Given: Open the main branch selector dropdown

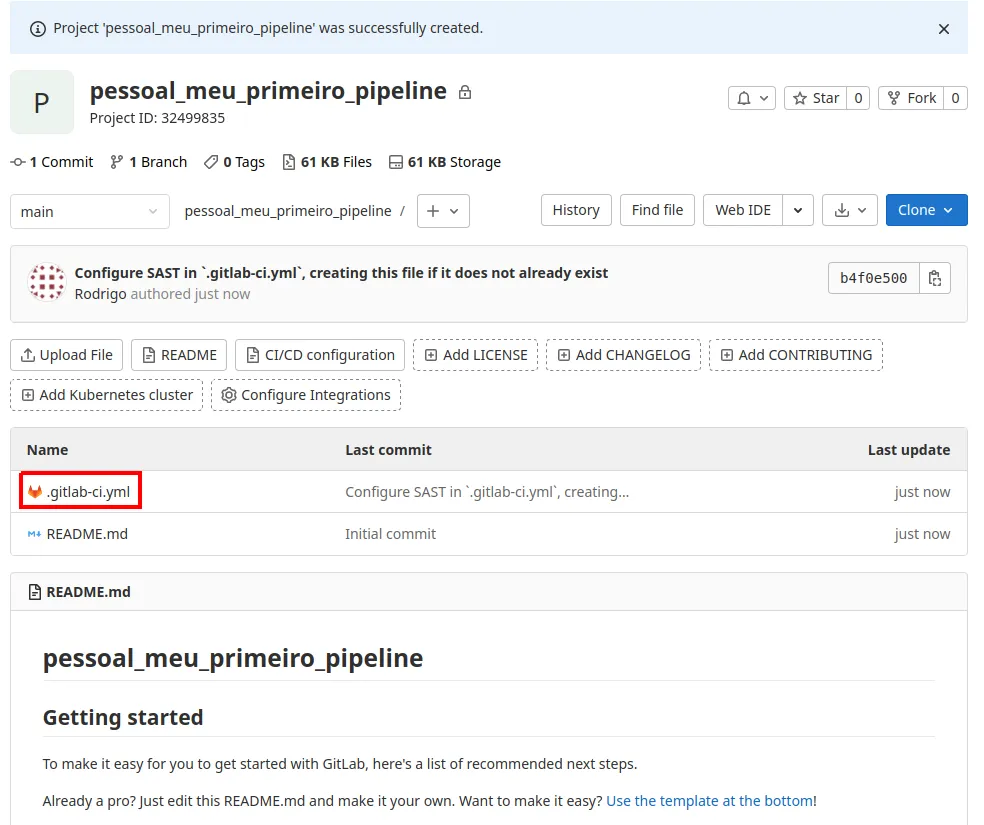Looking at the screenshot, I should 90,211.
